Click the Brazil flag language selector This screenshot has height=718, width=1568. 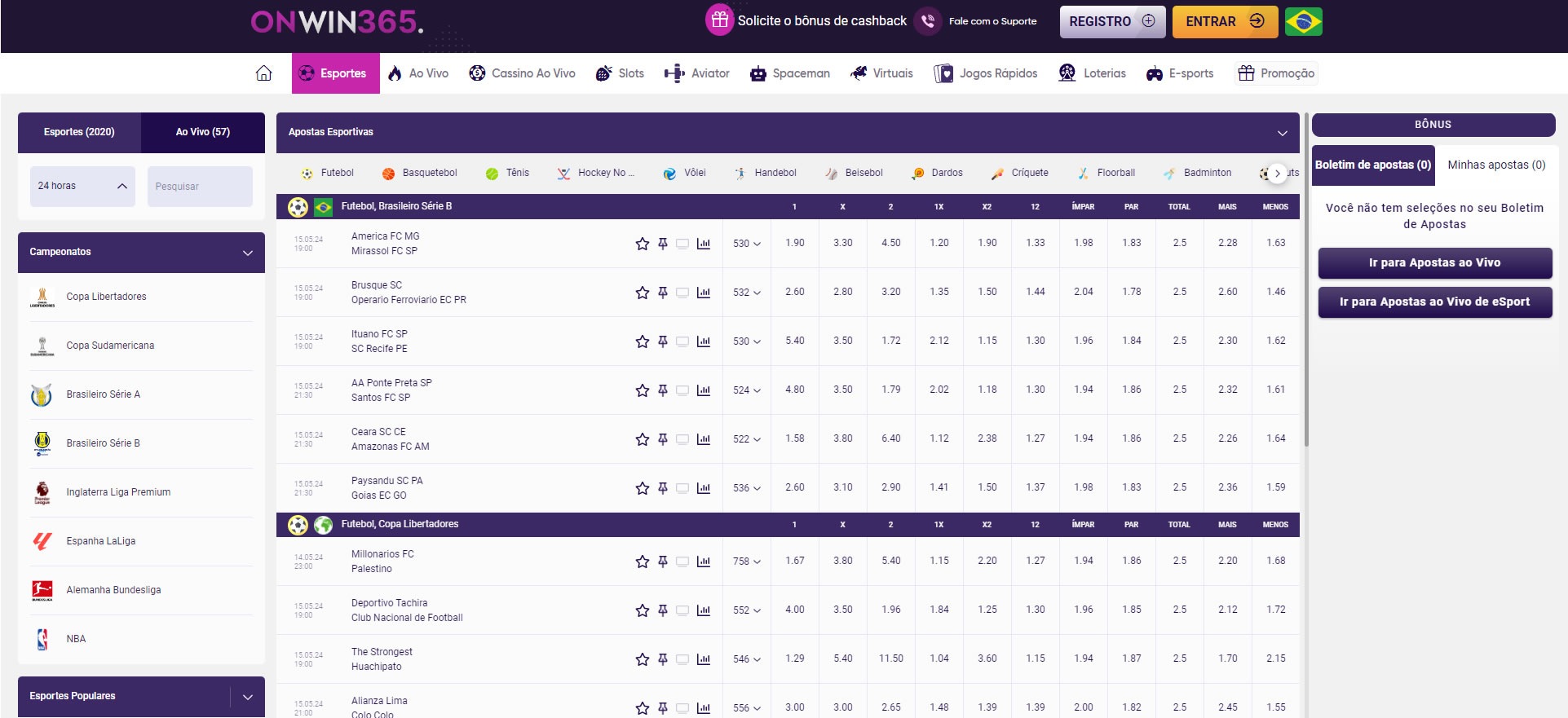tap(1303, 22)
